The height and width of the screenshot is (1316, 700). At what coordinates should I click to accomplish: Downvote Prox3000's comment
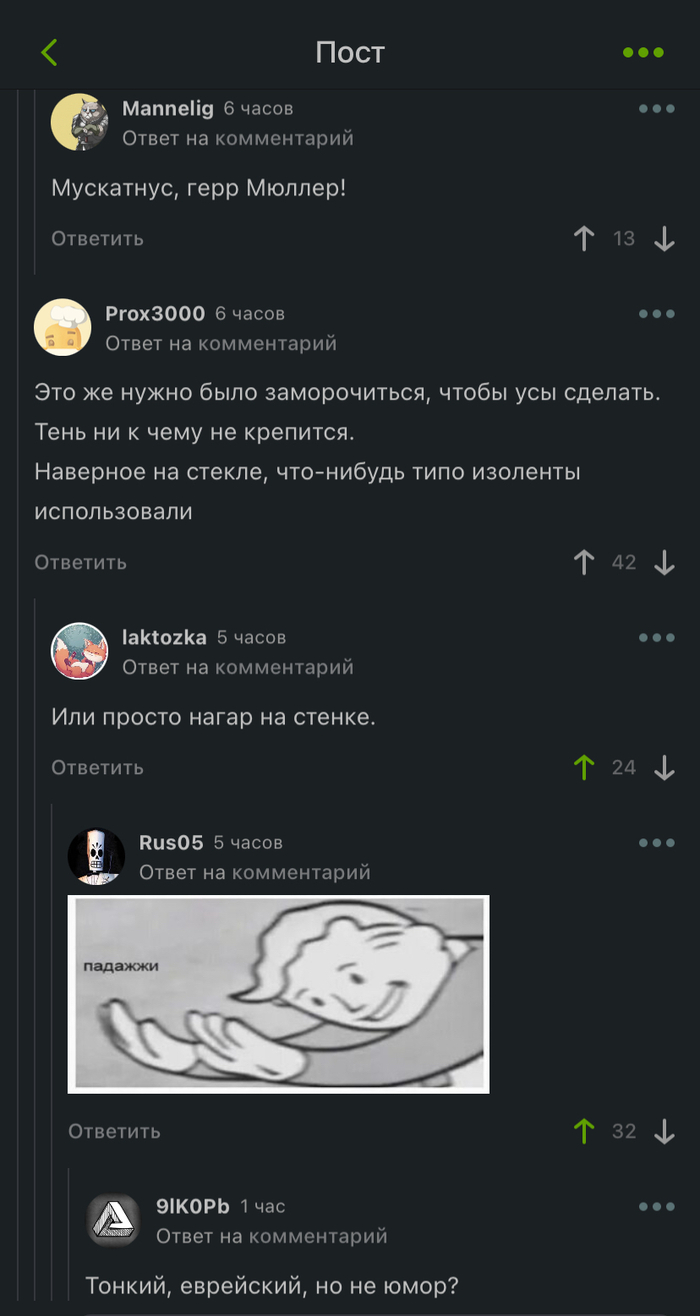pyautogui.click(x=665, y=563)
